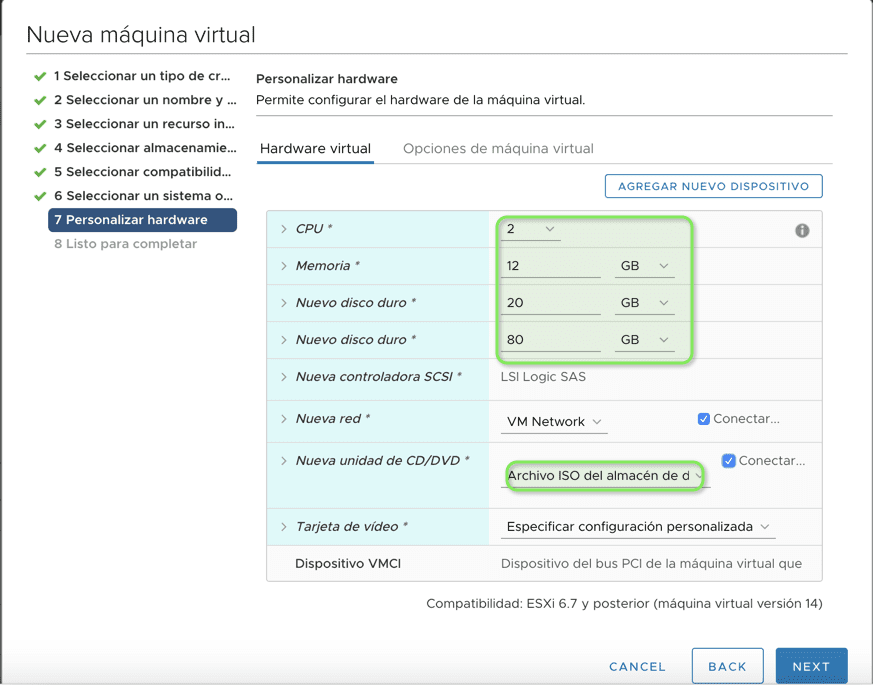The image size is (873, 685).
Task: Expand Nueva unidad de CD/DVD row
Action: tap(283, 461)
